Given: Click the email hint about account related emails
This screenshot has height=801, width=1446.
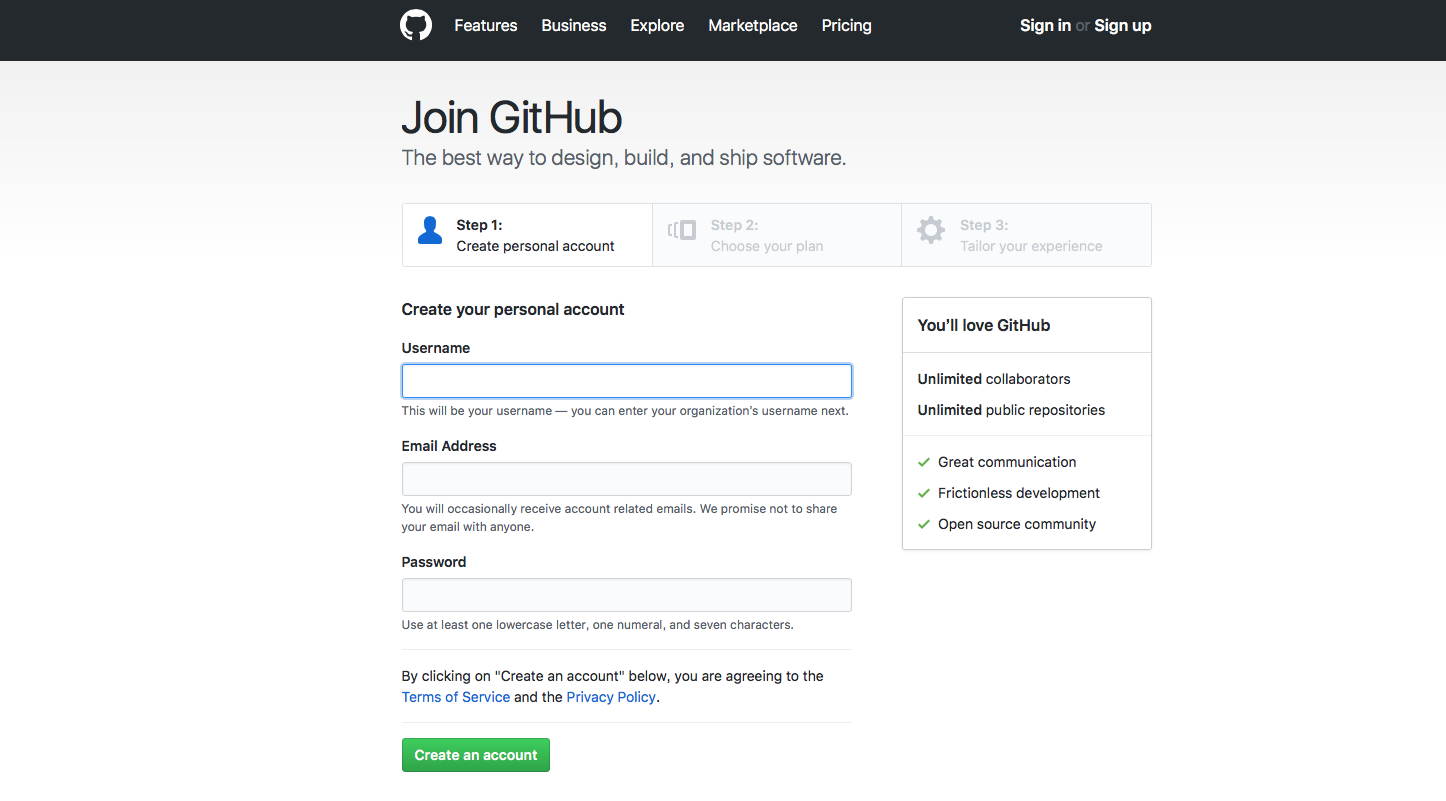Looking at the screenshot, I should tap(620, 518).
